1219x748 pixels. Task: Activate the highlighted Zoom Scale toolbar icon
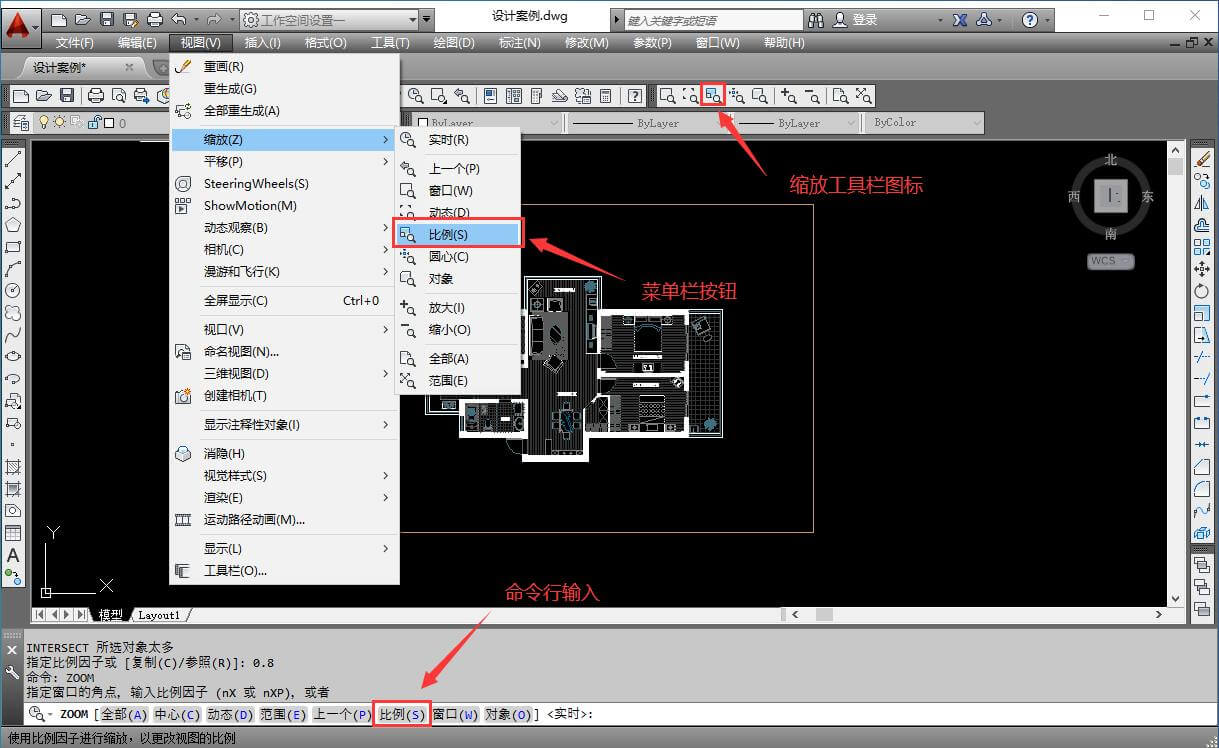[x=713, y=94]
